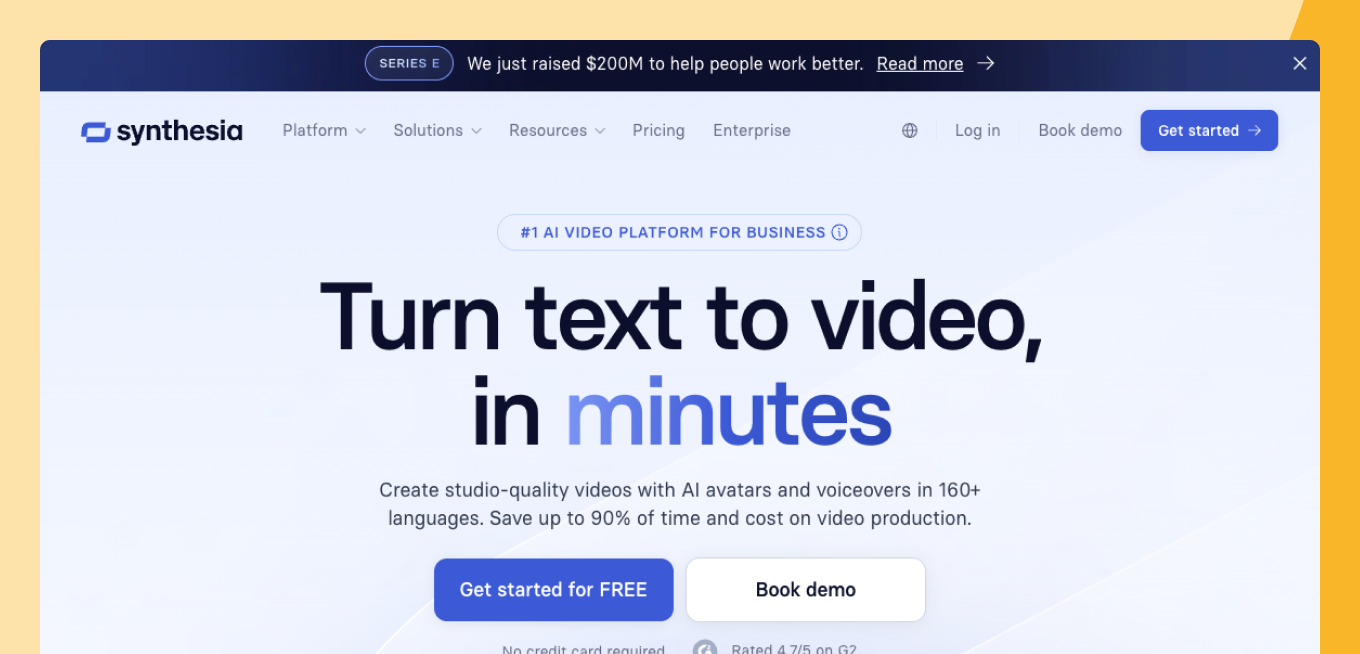
Task: Click the white Book demo button
Action: (806, 590)
